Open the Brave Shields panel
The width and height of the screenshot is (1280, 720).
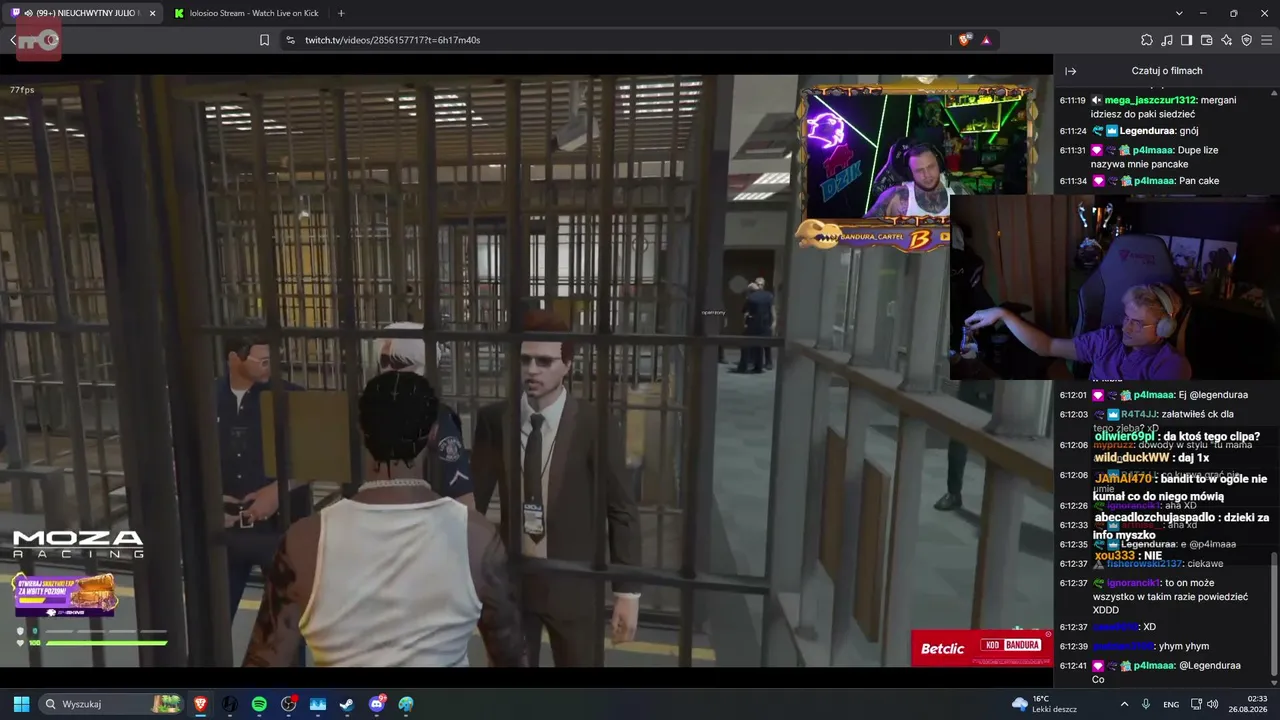point(965,40)
